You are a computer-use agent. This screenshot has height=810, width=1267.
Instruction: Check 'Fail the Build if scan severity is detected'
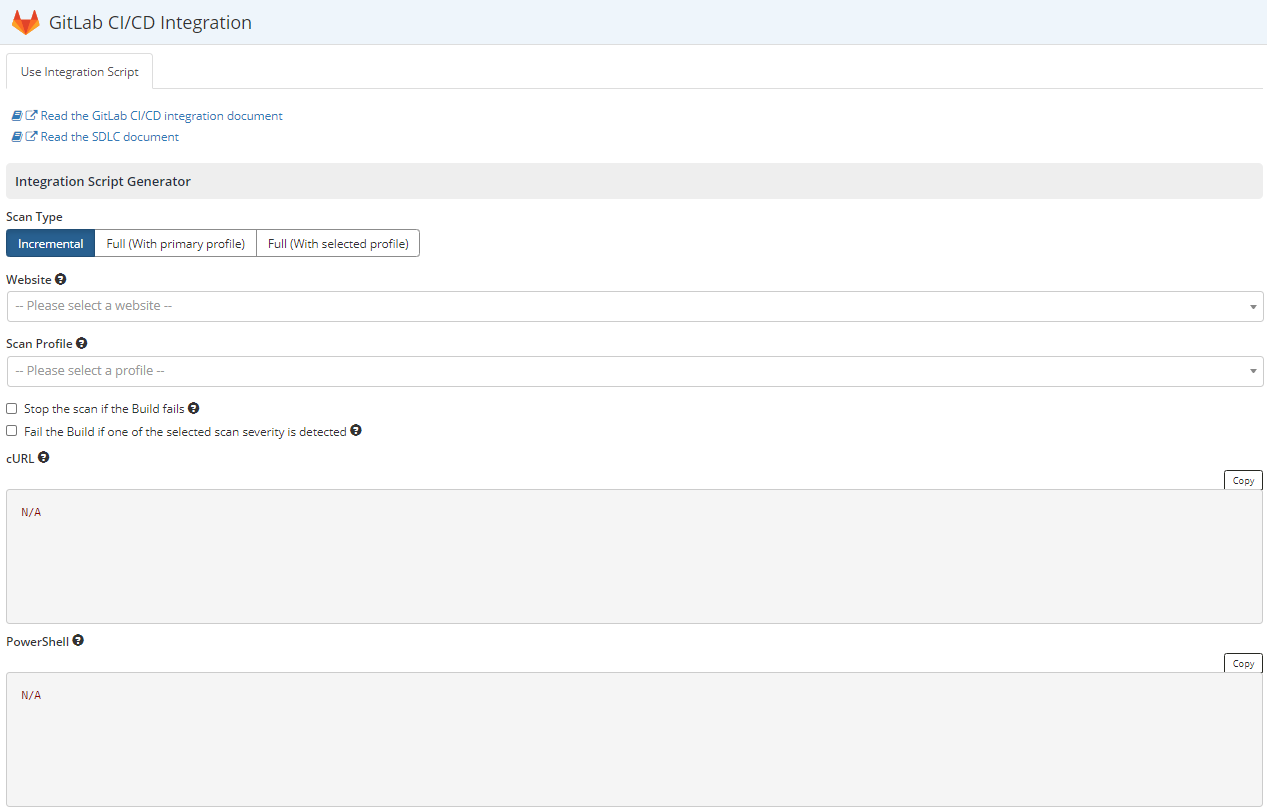(x=11, y=430)
